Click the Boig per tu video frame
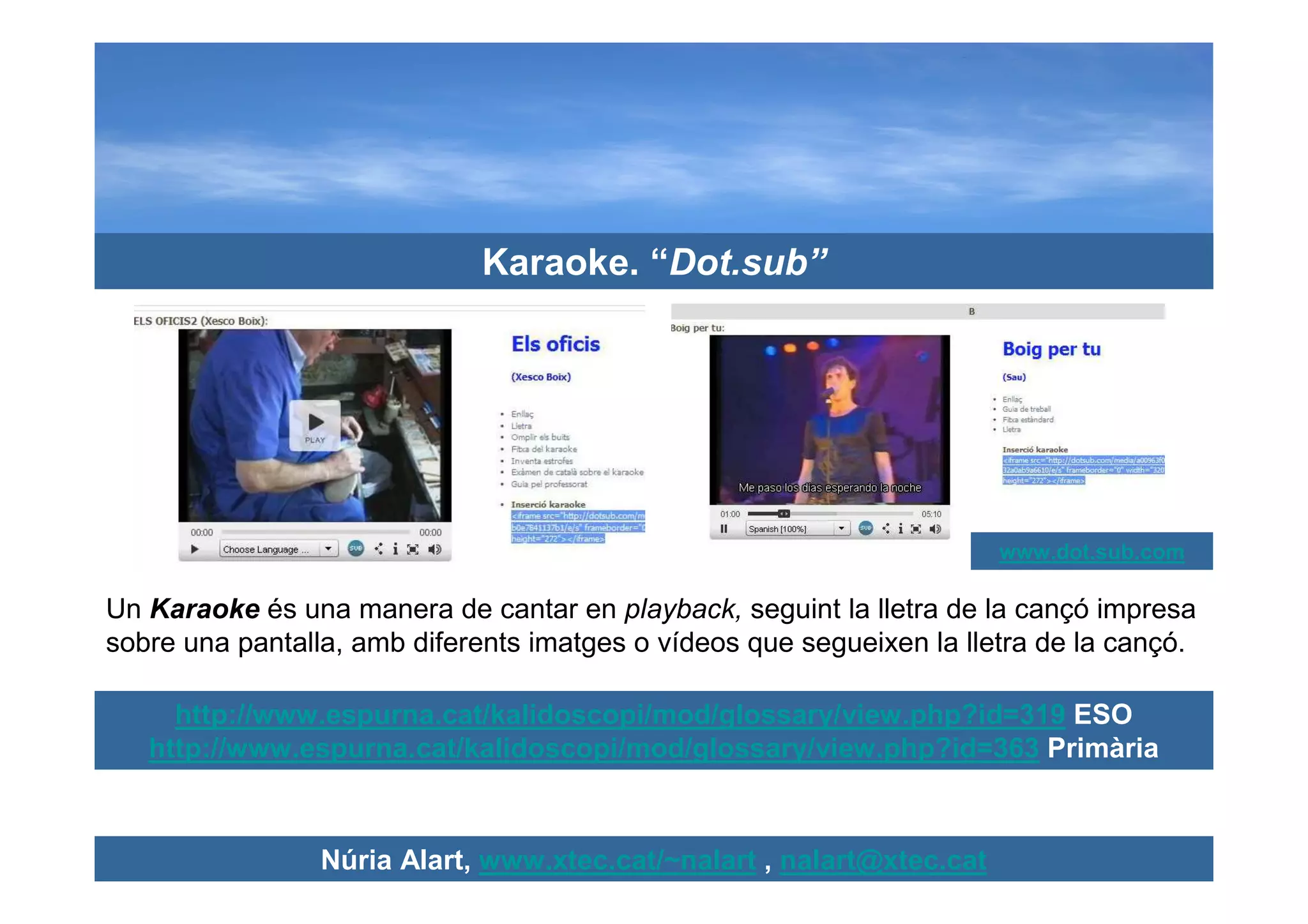The width and height of the screenshot is (1308, 924). click(x=830, y=420)
